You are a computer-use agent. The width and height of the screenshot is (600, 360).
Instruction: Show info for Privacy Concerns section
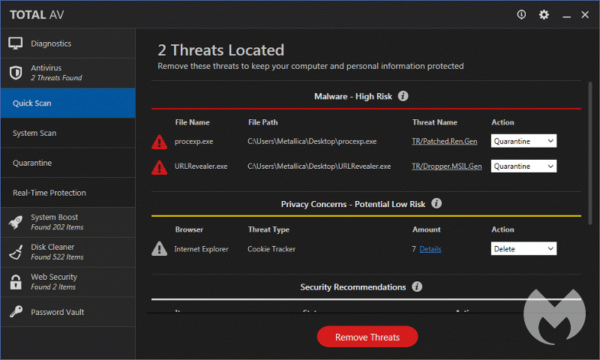point(436,204)
